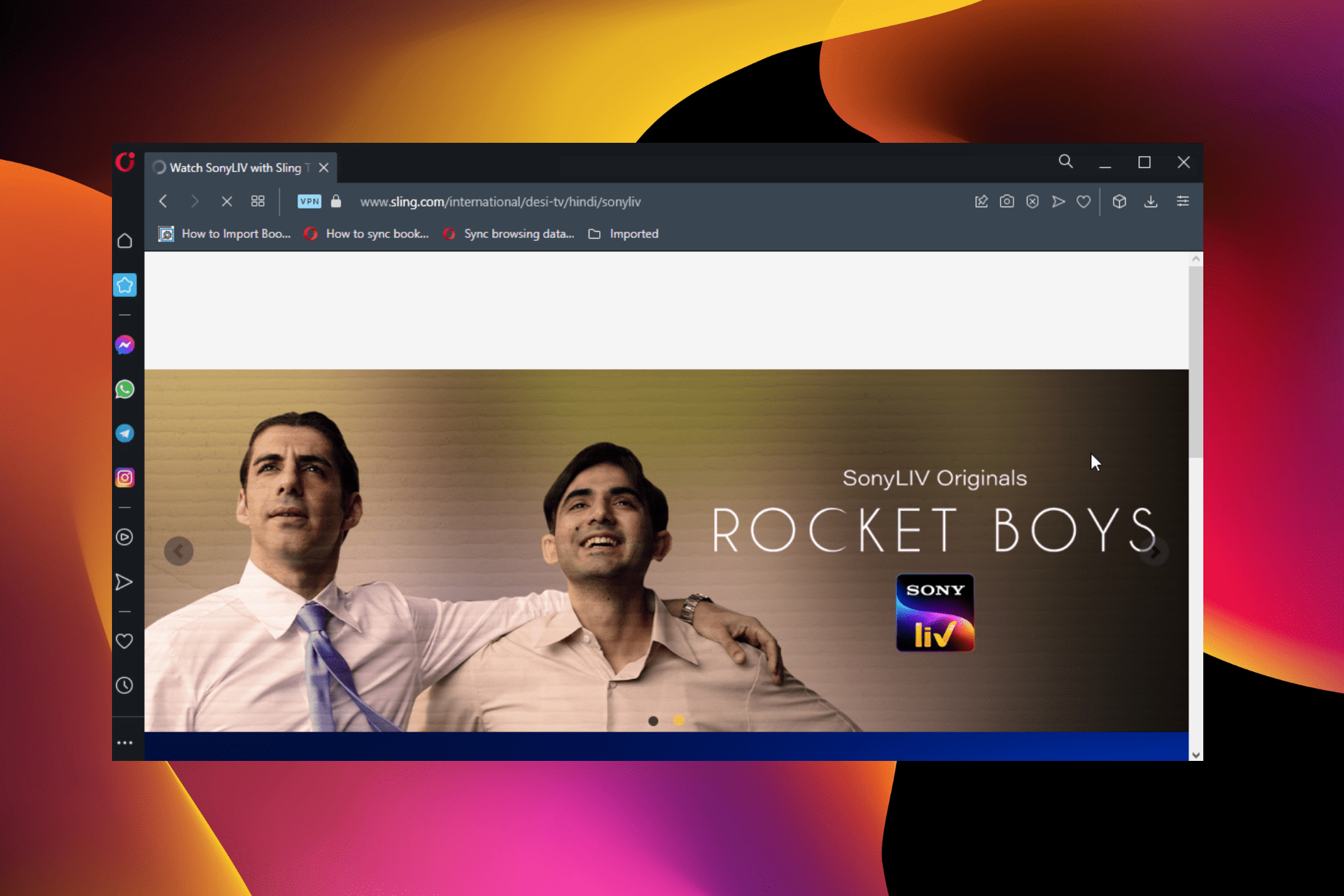Go back using the back arrow
The image size is (1344, 896).
[x=163, y=202]
